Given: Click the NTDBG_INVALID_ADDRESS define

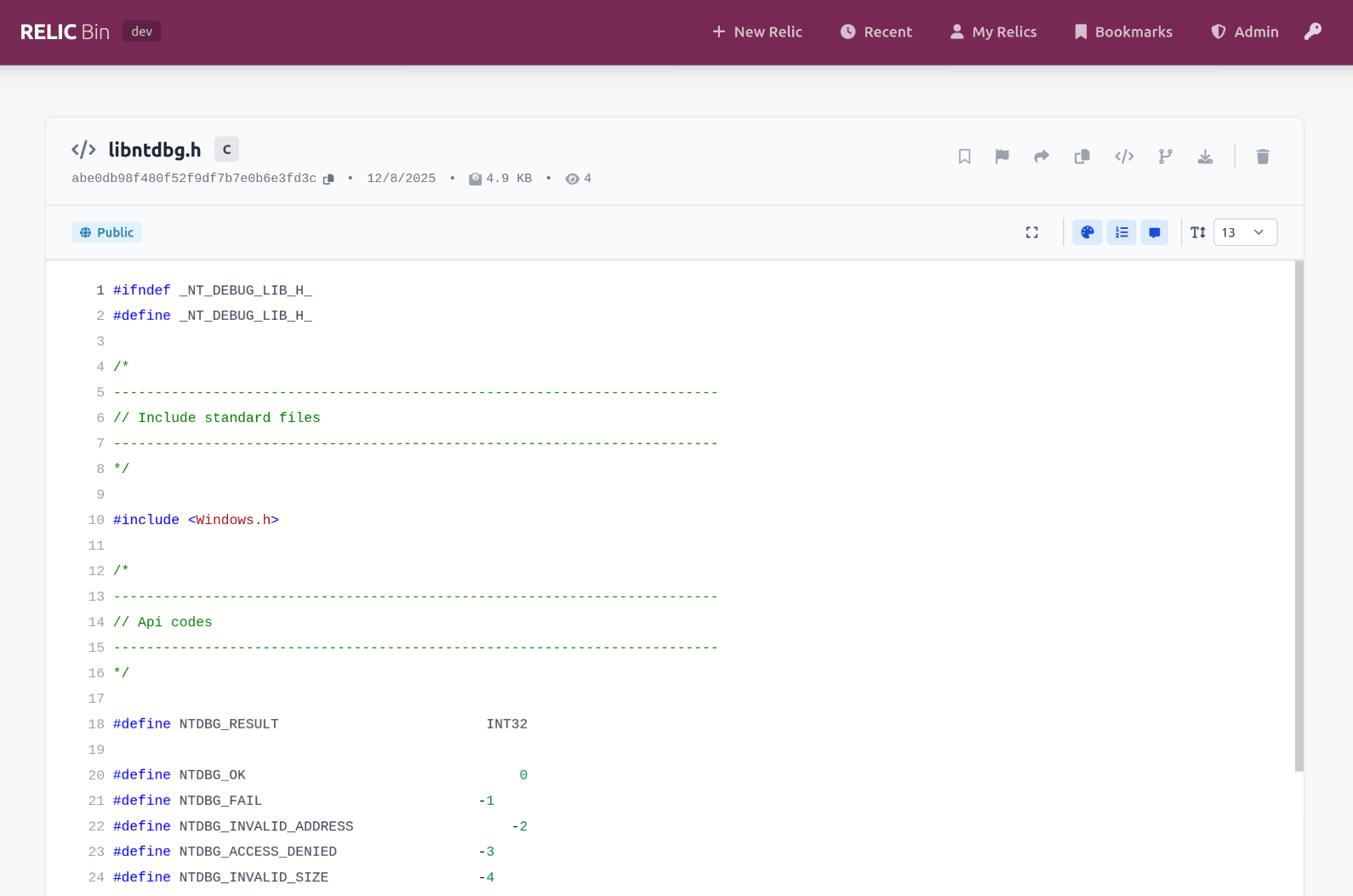Looking at the screenshot, I should pos(320,826).
